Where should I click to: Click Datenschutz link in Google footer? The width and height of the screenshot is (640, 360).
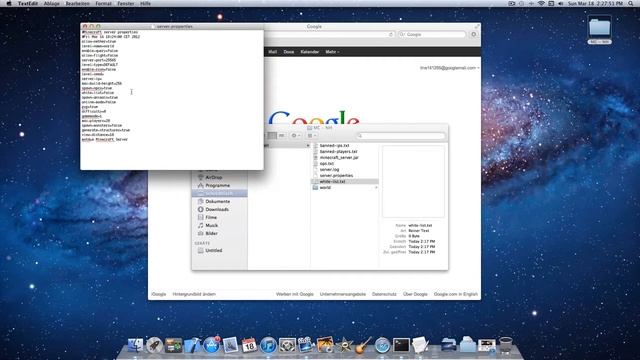click(384, 294)
